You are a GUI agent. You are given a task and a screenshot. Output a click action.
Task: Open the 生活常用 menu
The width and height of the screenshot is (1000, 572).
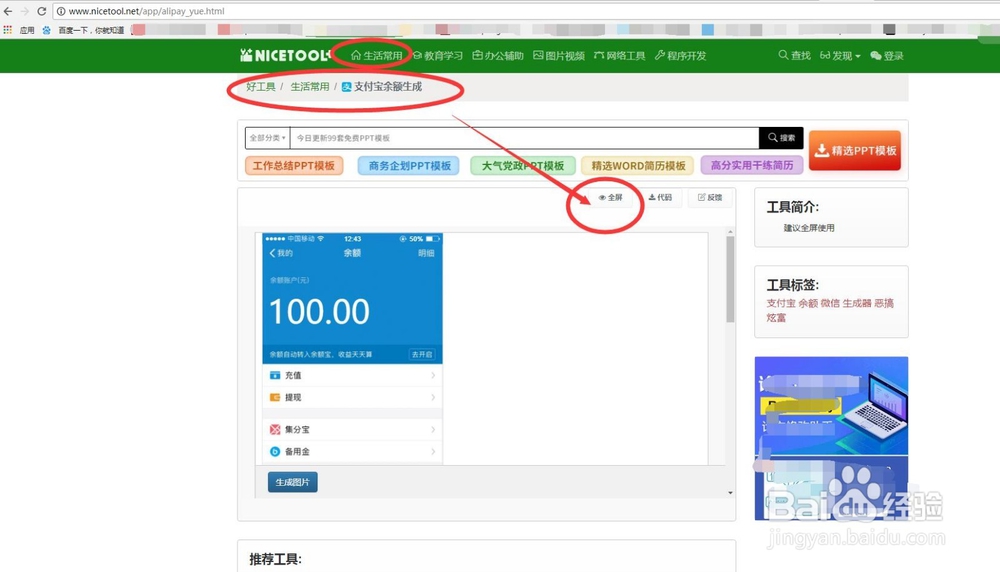pyautogui.click(x=376, y=55)
